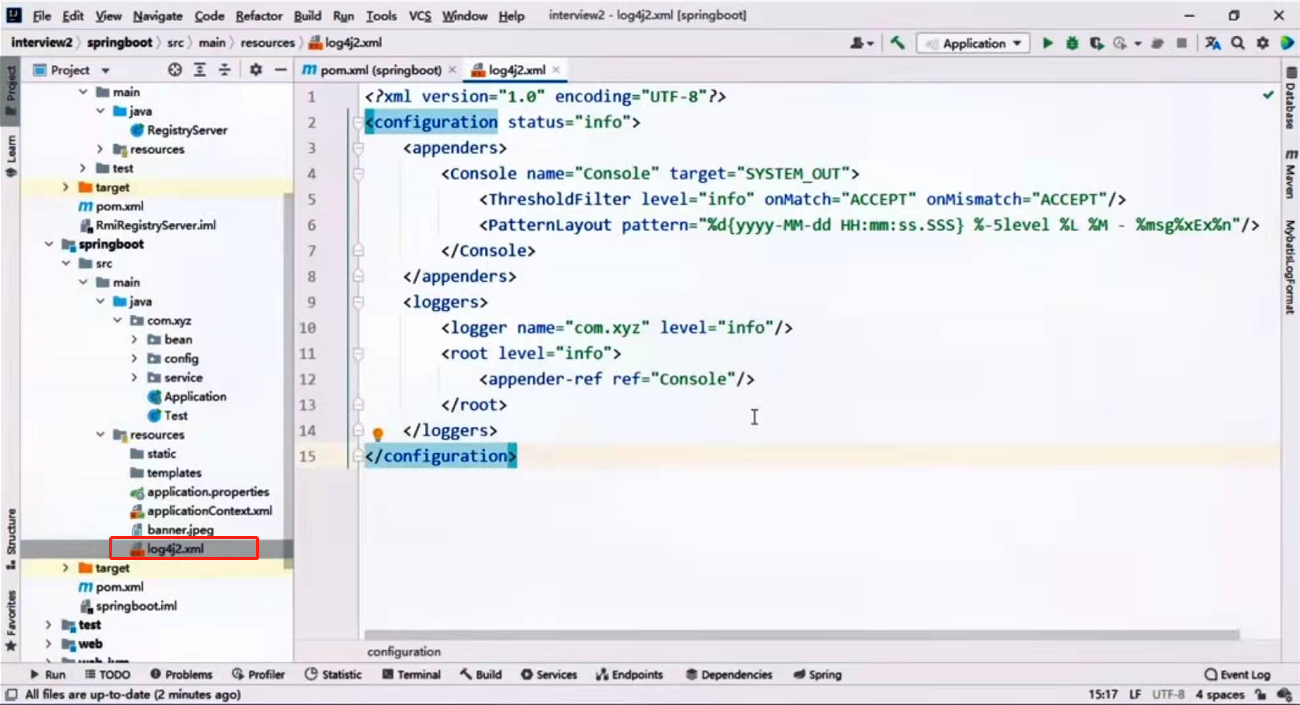Viewport: 1300px width, 705px height.
Task: Collapse all in Project panel
Action: click(x=225, y=70)
